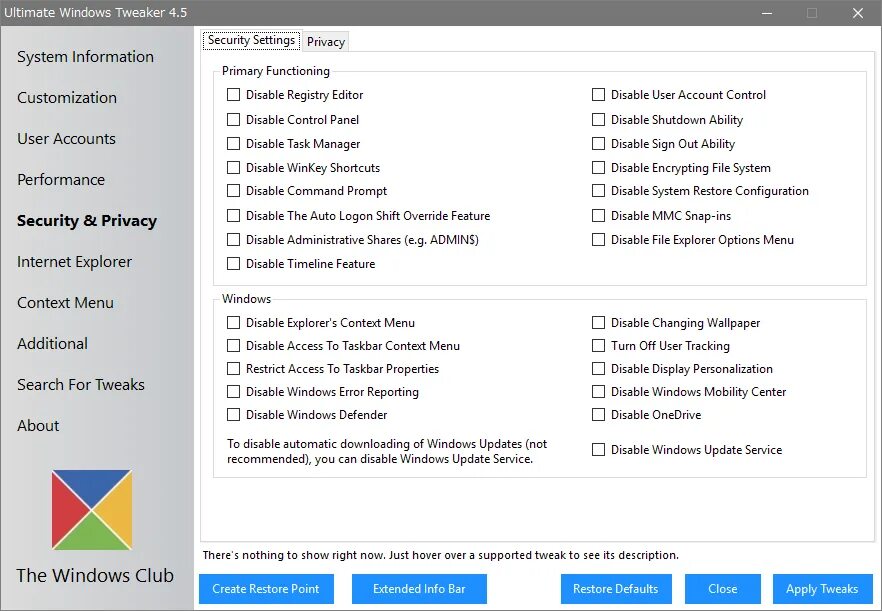Open Search For Tweaks
Screen dimensions: 882x611
pos(80,385)
